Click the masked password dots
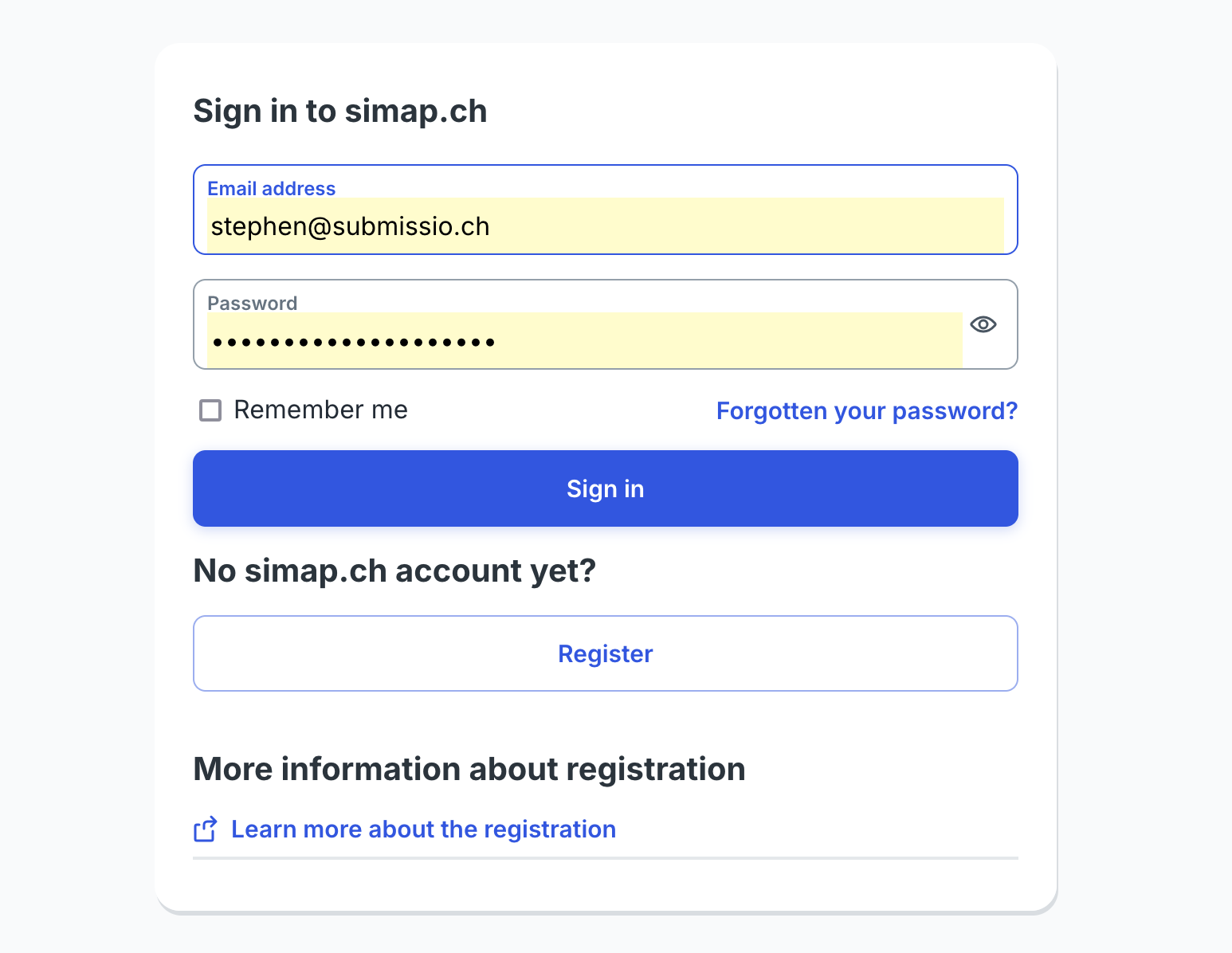Screen dimensions: 1232x953 (x=354, y=343)
